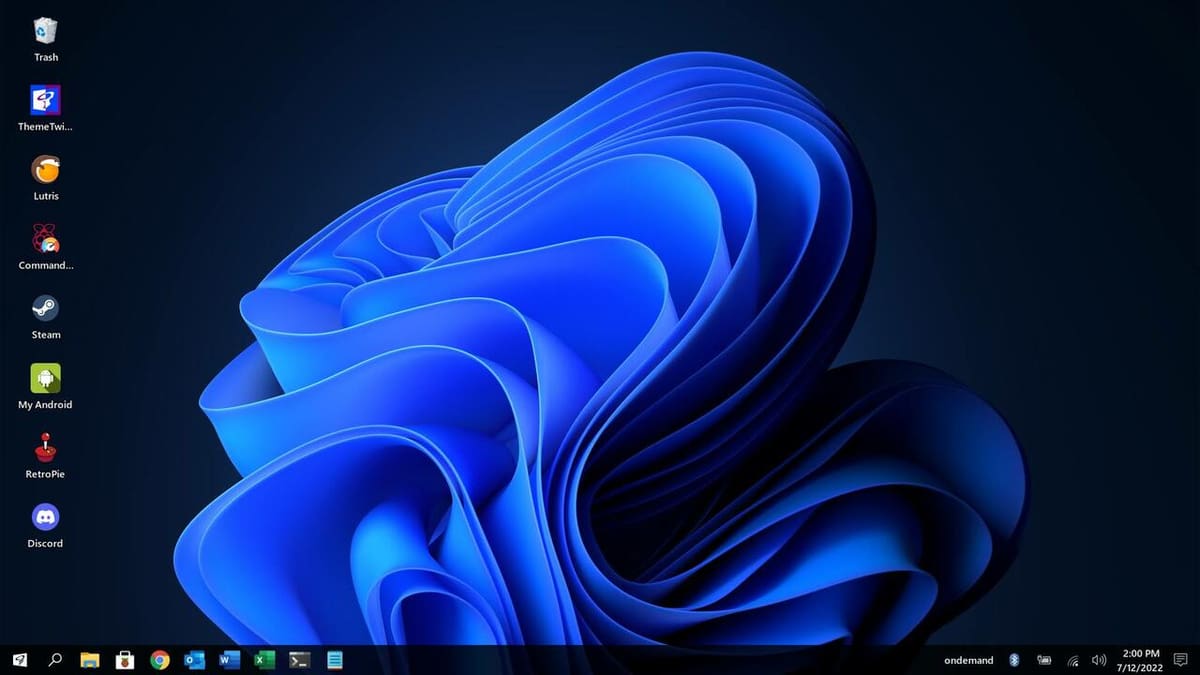Open the terminal from the taskbar
The width and height of the screenshot is (1200, 675).
pyautogui.click(x=299, y=660)
